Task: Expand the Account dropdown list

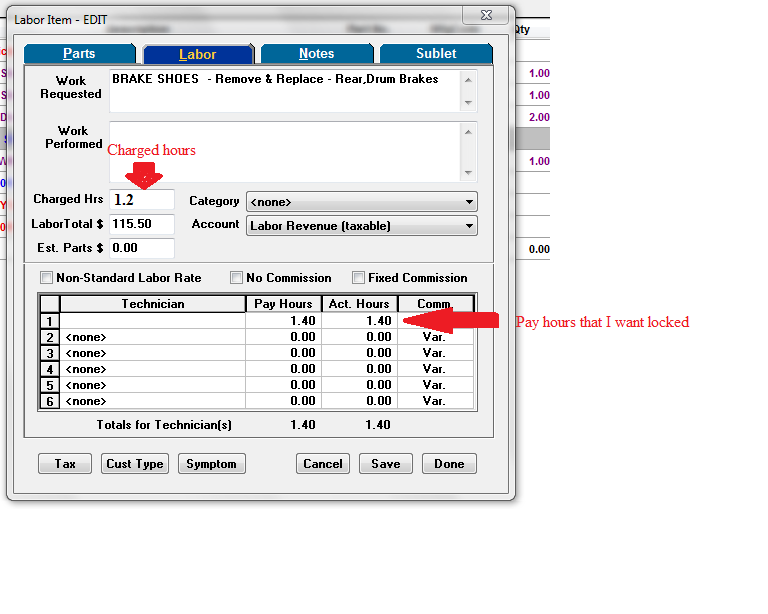Action: pos(361,226)
